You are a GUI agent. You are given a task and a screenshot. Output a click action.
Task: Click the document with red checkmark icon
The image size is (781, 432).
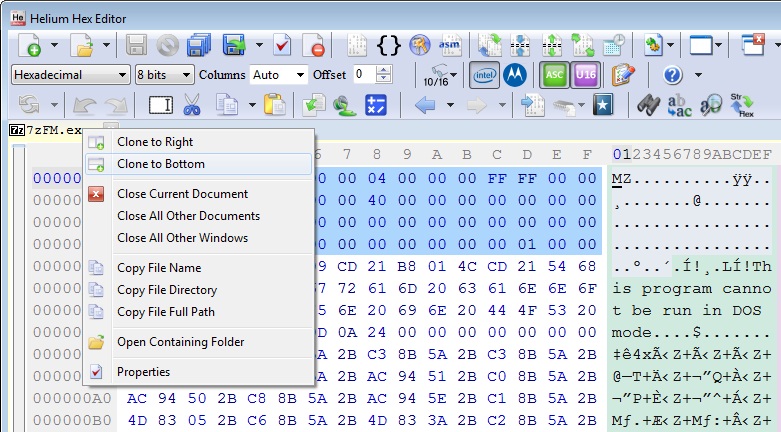click(x=282, y=45)
